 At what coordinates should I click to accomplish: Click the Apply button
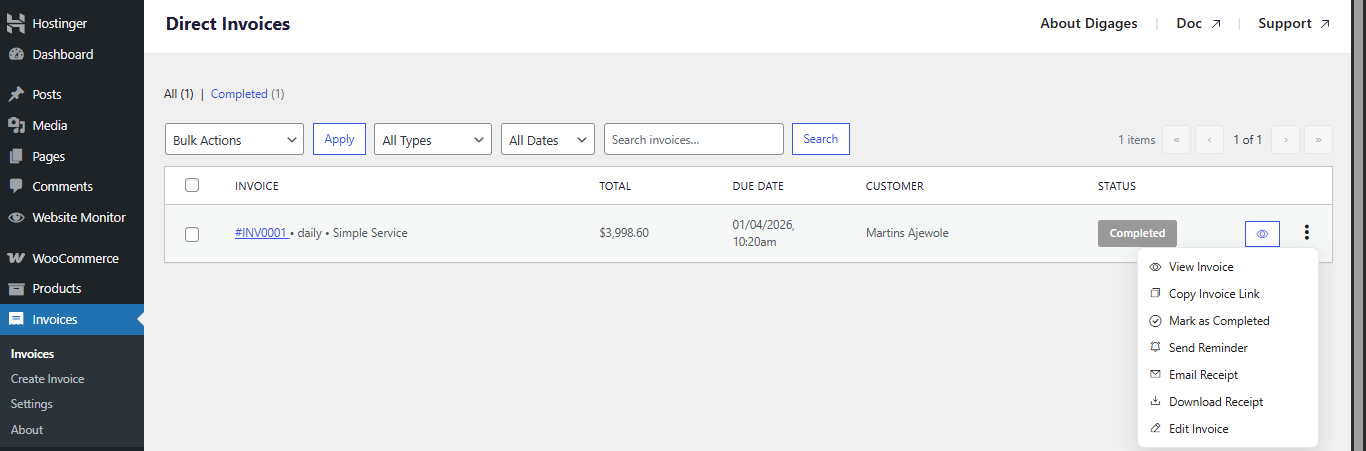click(339, 139)
